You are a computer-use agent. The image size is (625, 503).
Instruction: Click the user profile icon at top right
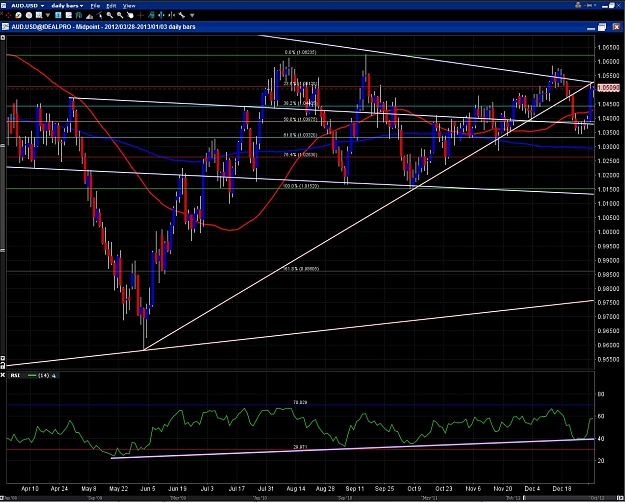click(578, 5)
